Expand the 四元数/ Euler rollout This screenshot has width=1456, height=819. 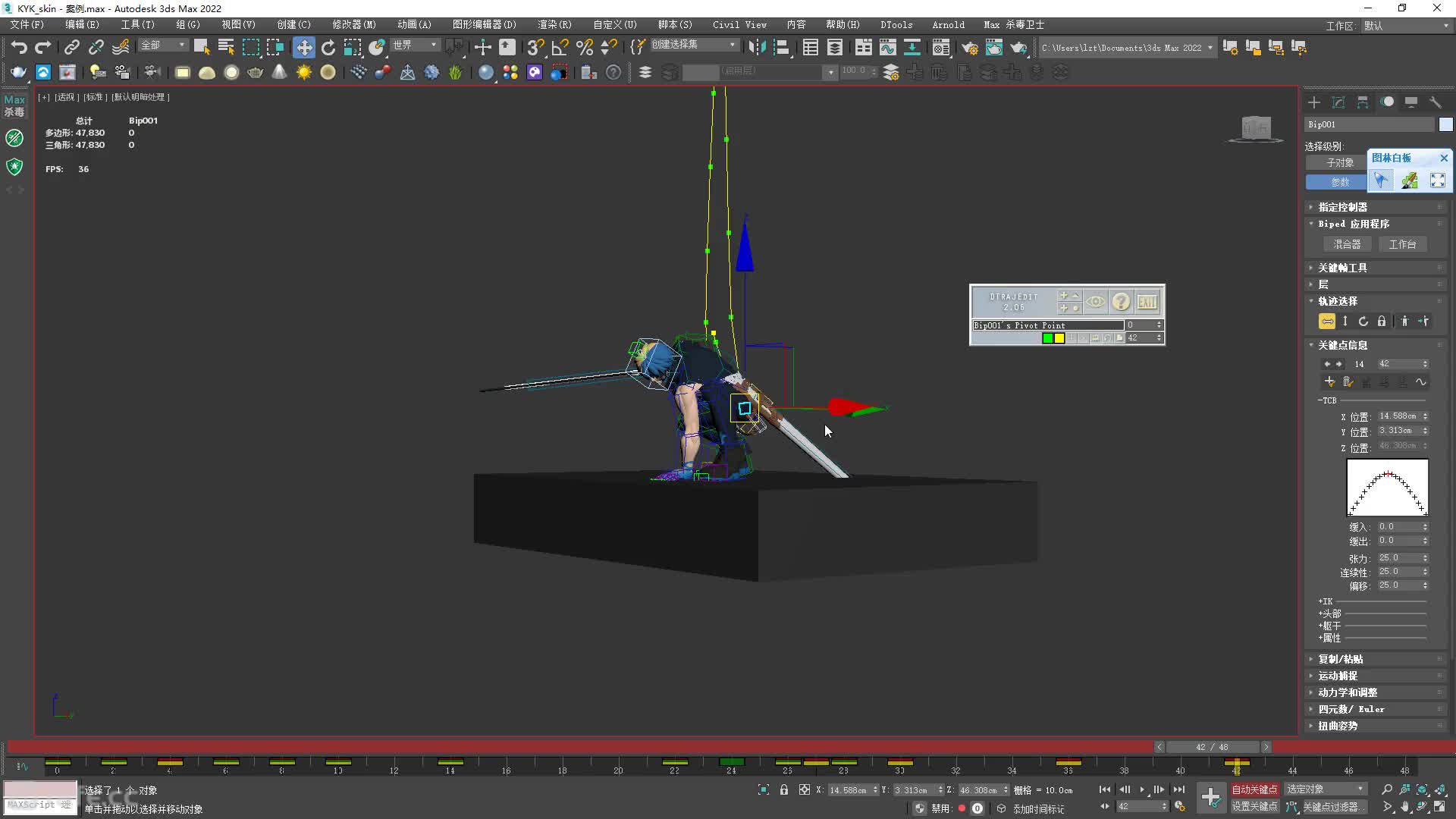[1351, 709]
